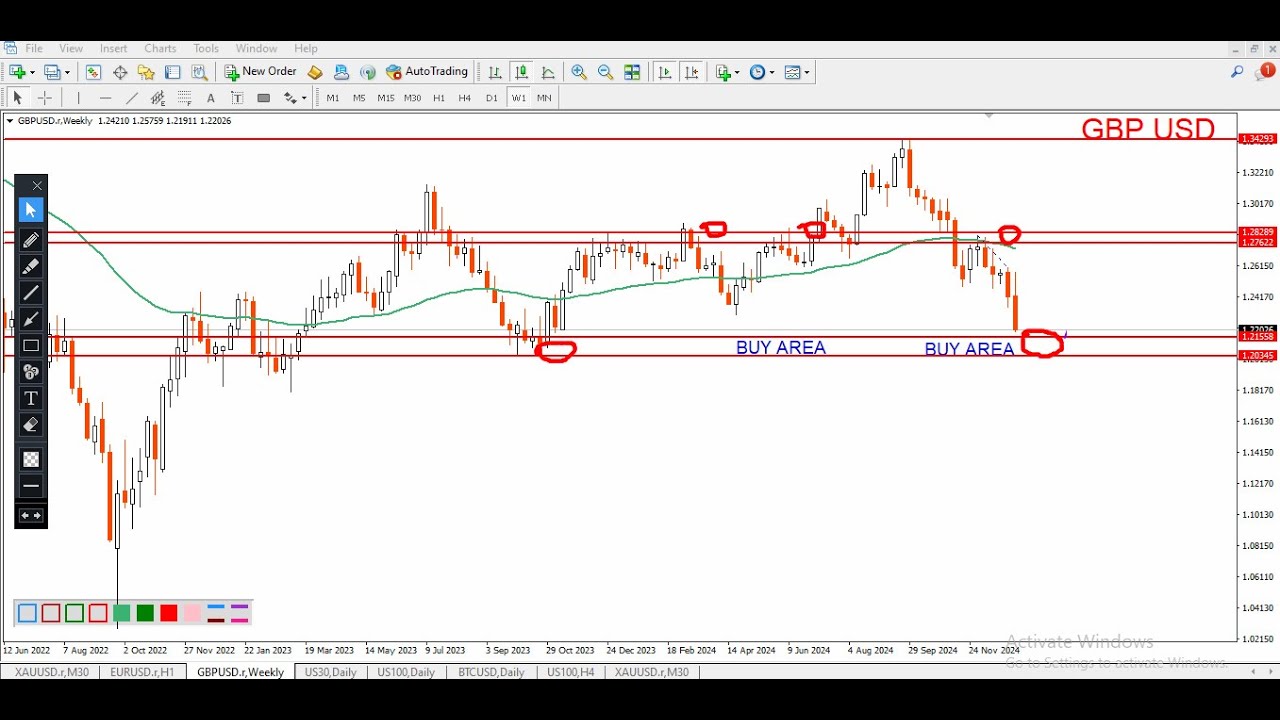This screenshot has width=1280, height=720.
Task: Toggle the AutoTrading button
Action: [x=427, y=72]
